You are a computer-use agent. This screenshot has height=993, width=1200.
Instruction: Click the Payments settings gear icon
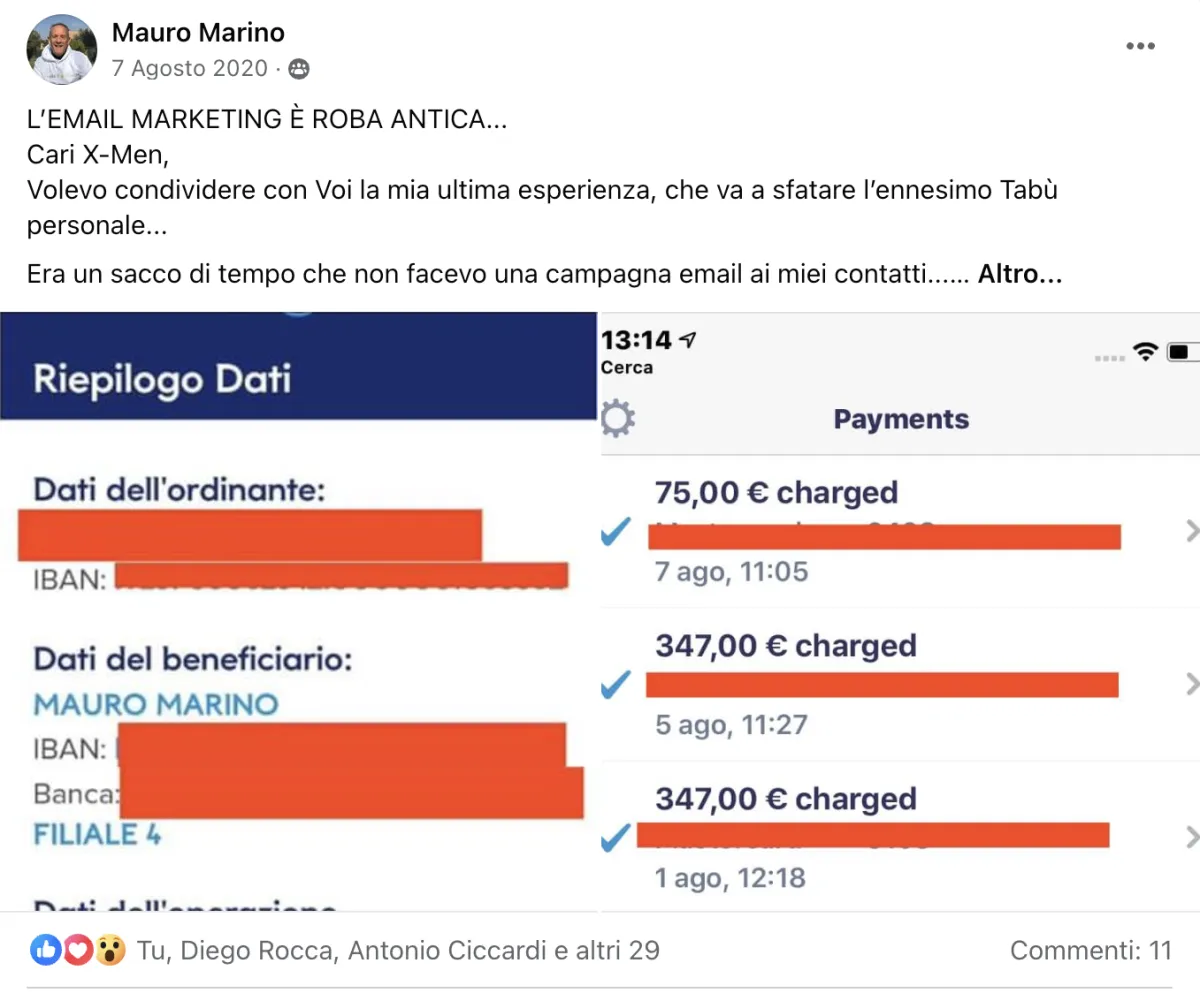pyautogui.click(x=618, y=419)
